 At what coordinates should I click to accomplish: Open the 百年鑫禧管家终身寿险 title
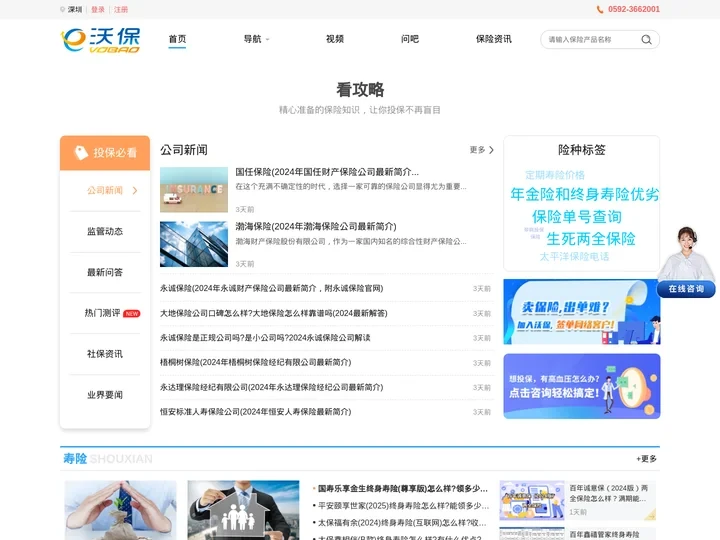[x=604, y=534]
